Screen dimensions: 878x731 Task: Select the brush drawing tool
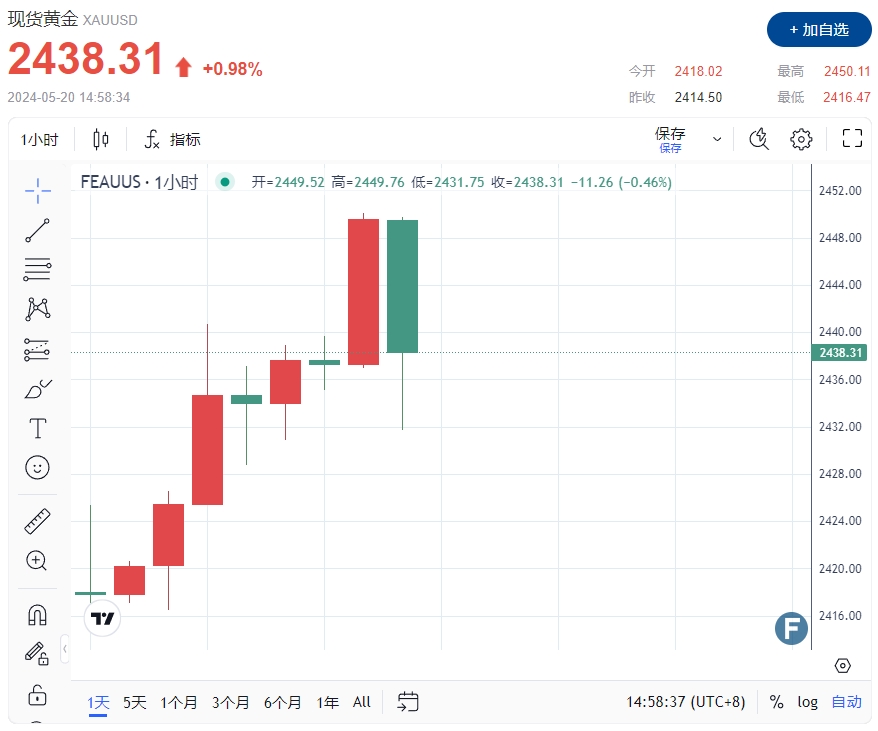(38, 389)
